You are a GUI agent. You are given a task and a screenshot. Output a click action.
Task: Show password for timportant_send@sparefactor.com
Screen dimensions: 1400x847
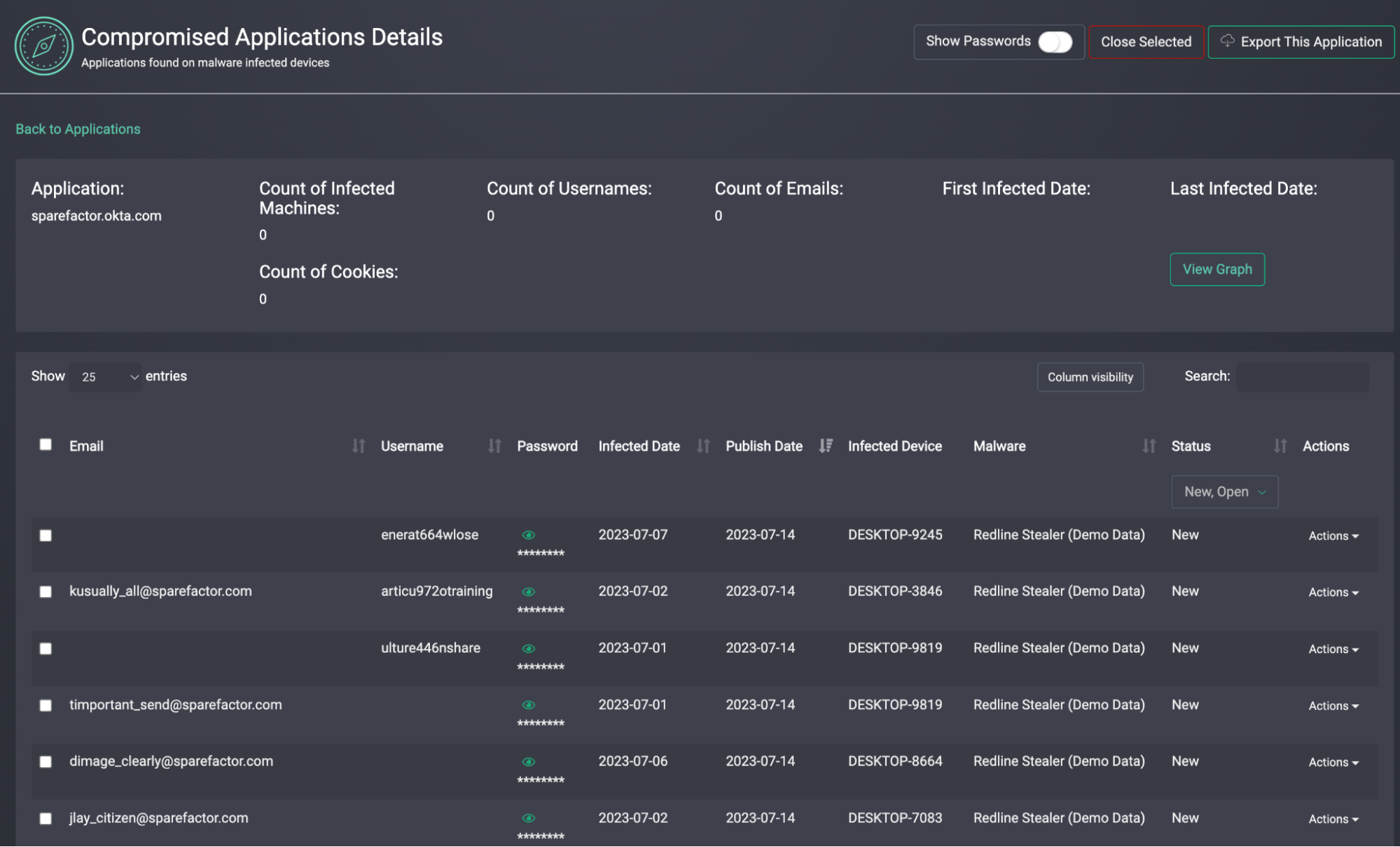[x=529, y=705]
